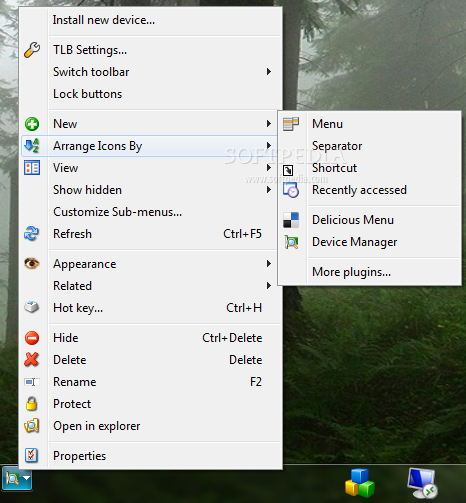Click the Menu icon in the submenu
466x503 pixels.
tap(291, 124)
